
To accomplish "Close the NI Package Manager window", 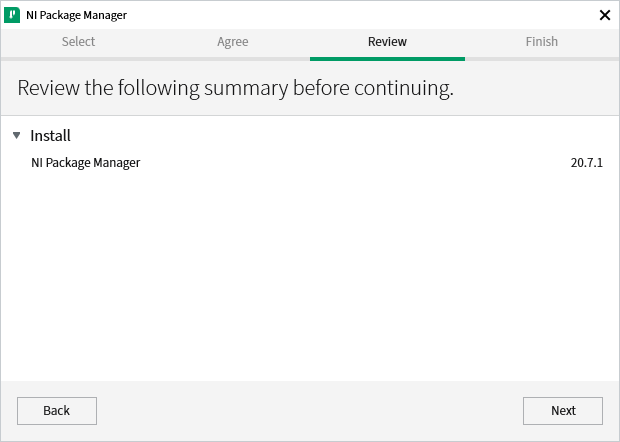I will coord(604,15).
